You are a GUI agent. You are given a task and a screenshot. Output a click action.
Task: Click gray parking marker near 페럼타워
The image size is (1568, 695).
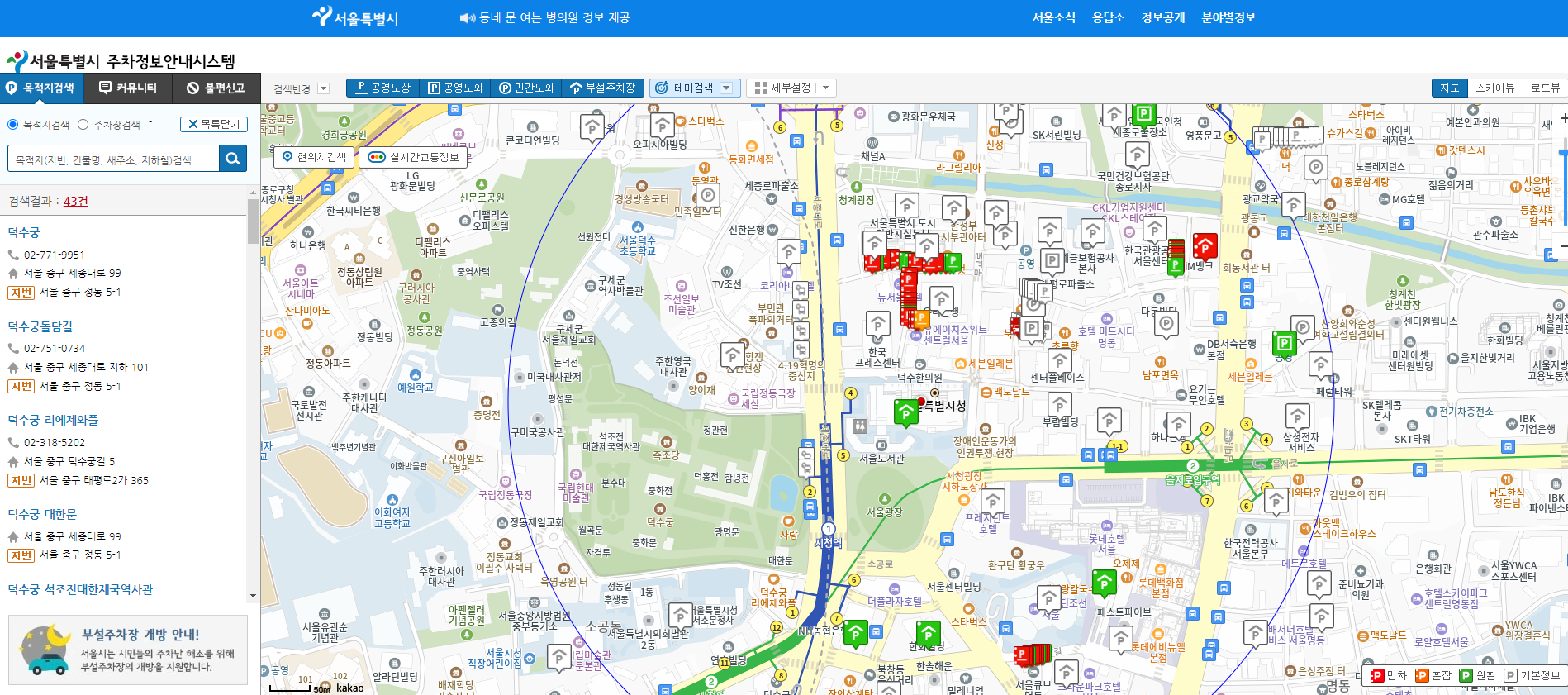click(1320, 364)
